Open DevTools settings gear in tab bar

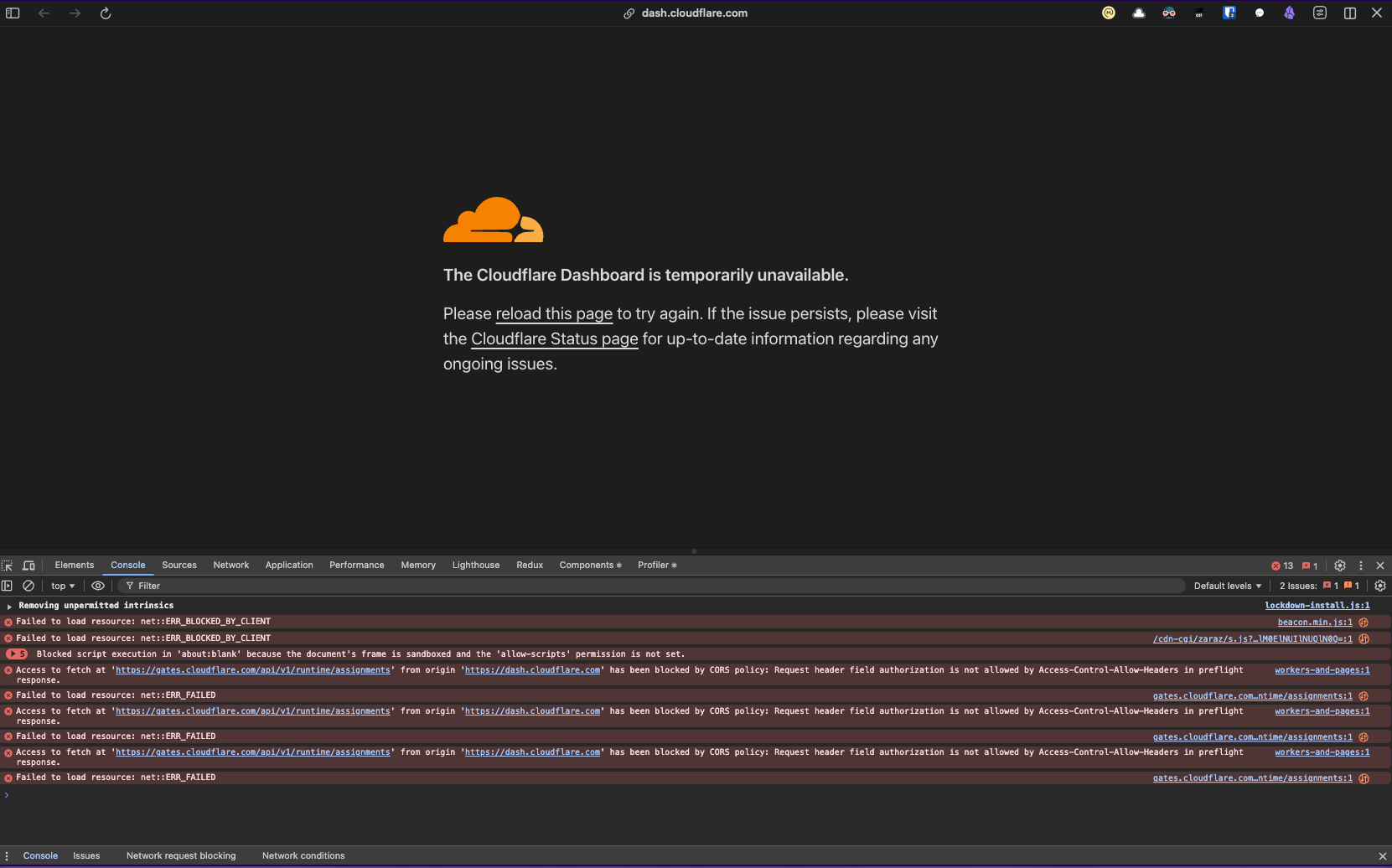(x=1340, y=566)
